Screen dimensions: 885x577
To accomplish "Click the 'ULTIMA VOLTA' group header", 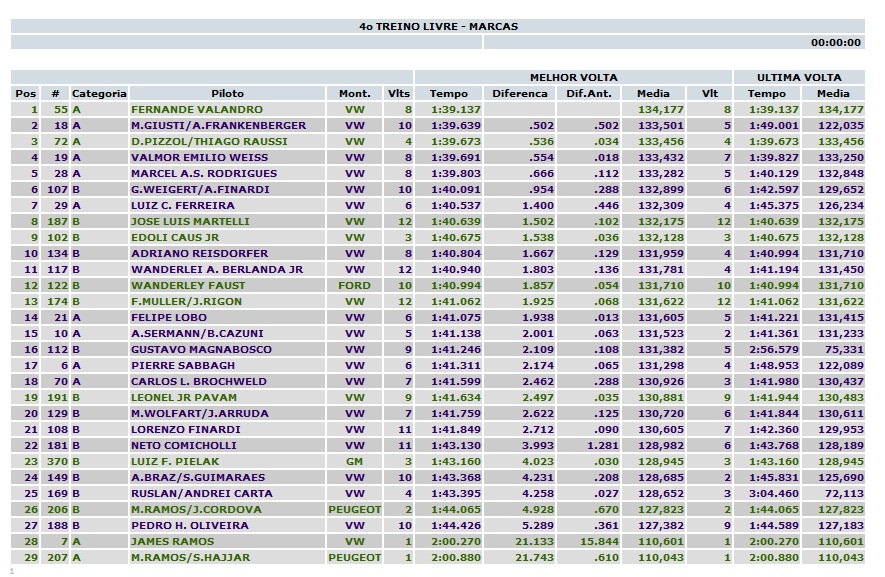I will click(x=799, y=77).
